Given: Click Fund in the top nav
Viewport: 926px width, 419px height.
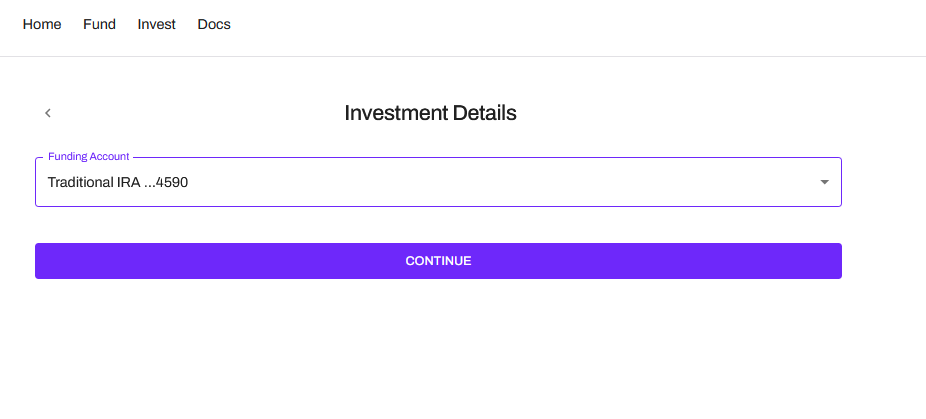Looking at the screenshot, I should (99, 24).
